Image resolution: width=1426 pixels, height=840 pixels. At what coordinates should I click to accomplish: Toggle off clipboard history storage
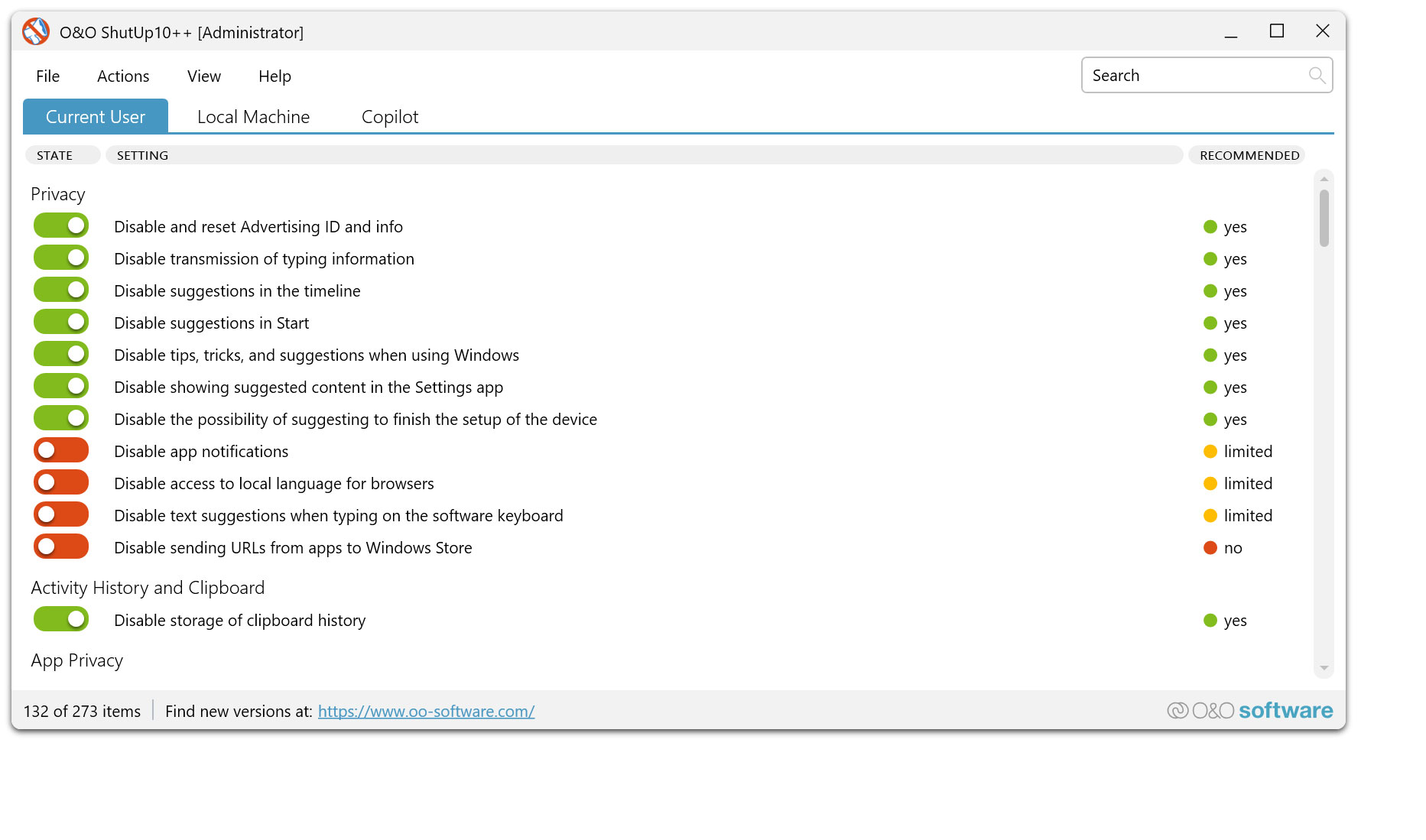60,618
